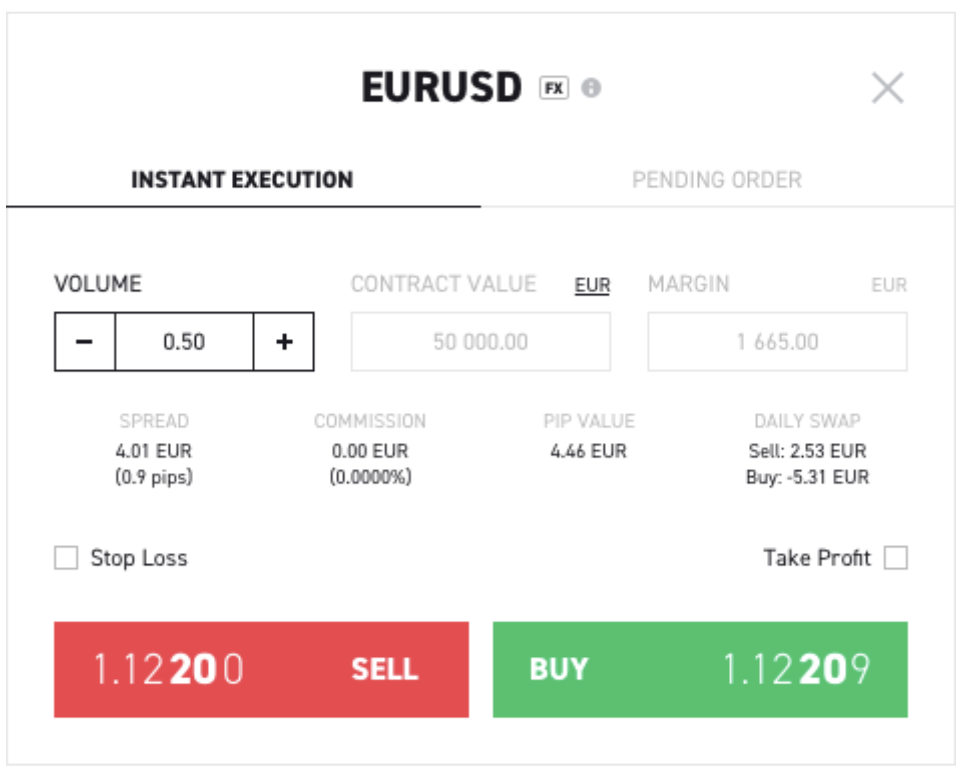
Task: Switch to the Pending Order tab
Action: (716, 180)
